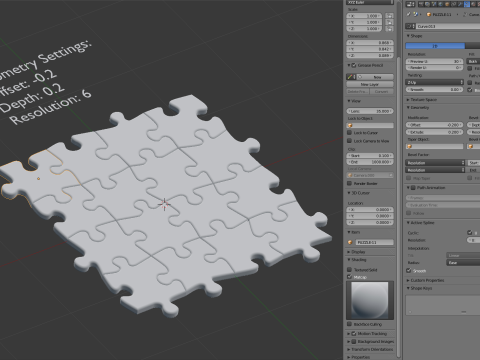The width and height of the screenshot is (480, 360).
Task: Toggle the Grease Pencil panel checkbox
Action: tap(354, 65)
